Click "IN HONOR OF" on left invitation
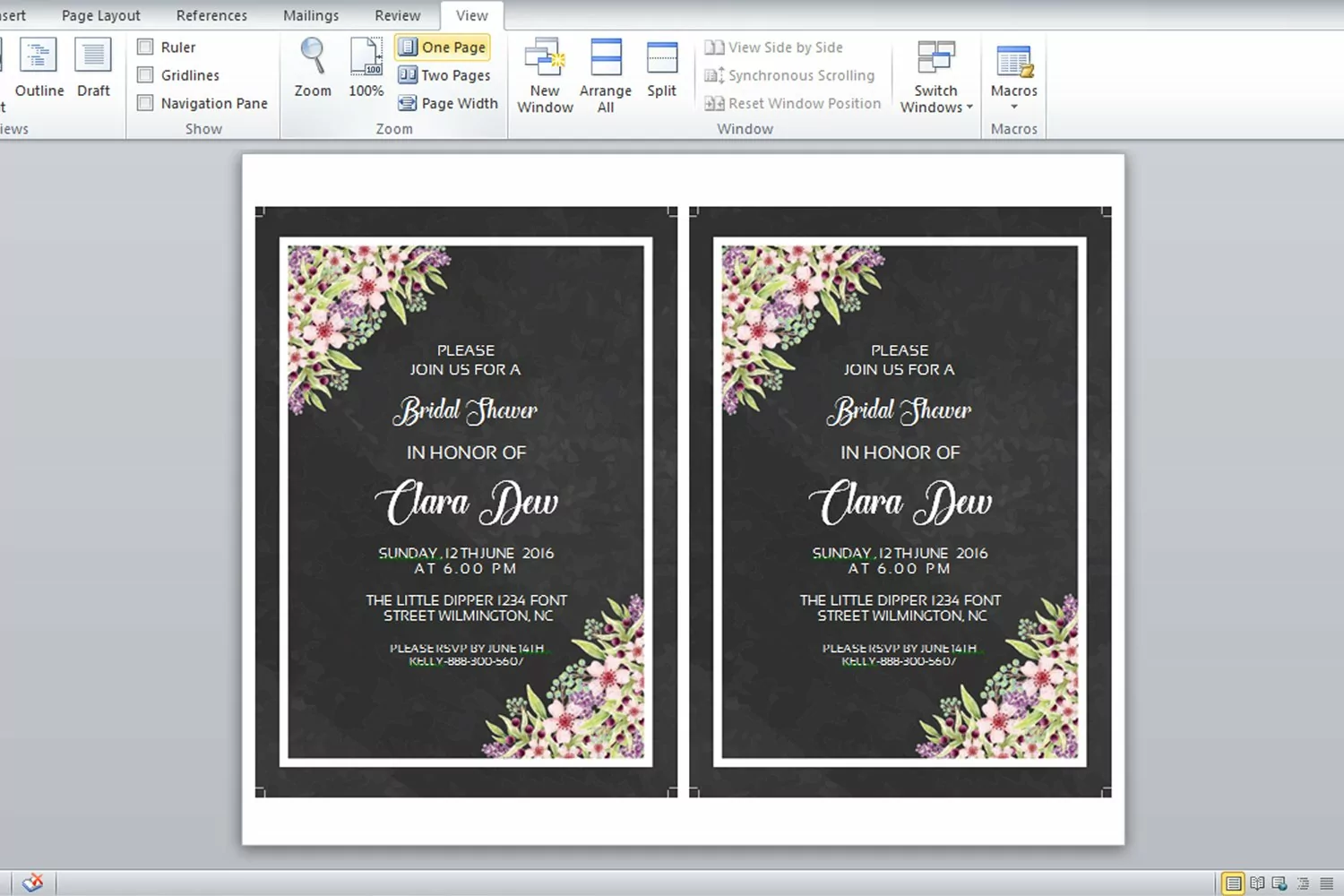Screen dimensions: 1344x896 466,452
